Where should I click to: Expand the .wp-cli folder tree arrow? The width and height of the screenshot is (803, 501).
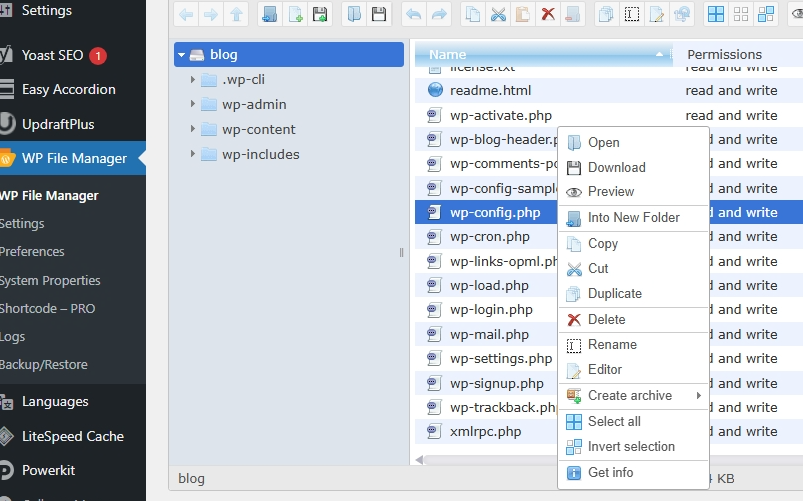[193, 79]
